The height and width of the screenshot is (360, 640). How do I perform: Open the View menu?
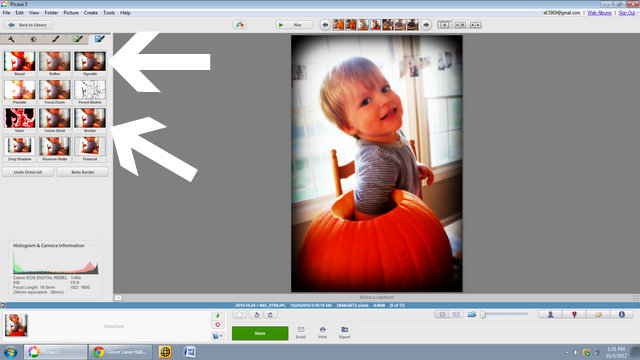tap(34, 13)
